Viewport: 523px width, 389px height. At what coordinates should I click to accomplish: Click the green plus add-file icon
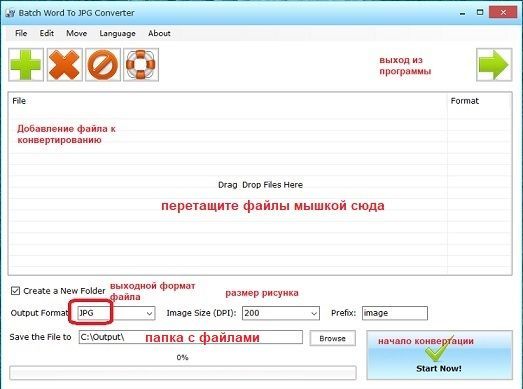tap(26, 65)
